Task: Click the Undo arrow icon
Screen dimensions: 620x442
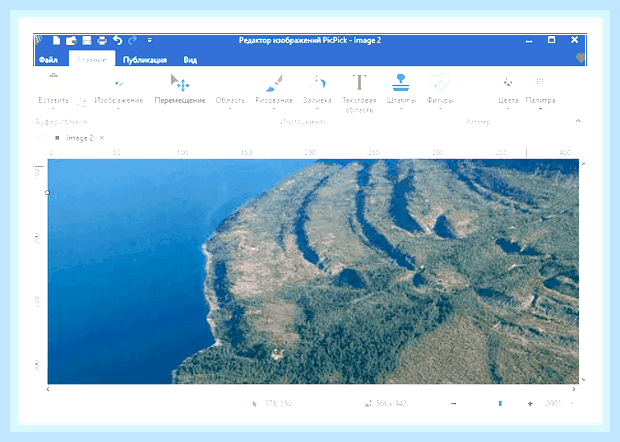Action: pos(117,40)
